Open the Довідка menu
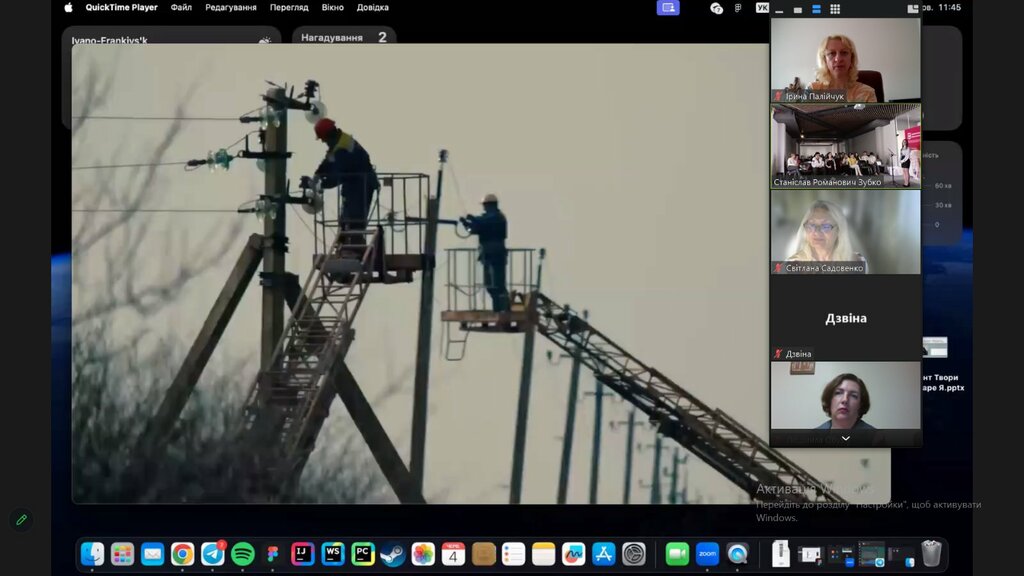Image resolution: width=1024 pixels, height=576 pixels. coord(373,8)
